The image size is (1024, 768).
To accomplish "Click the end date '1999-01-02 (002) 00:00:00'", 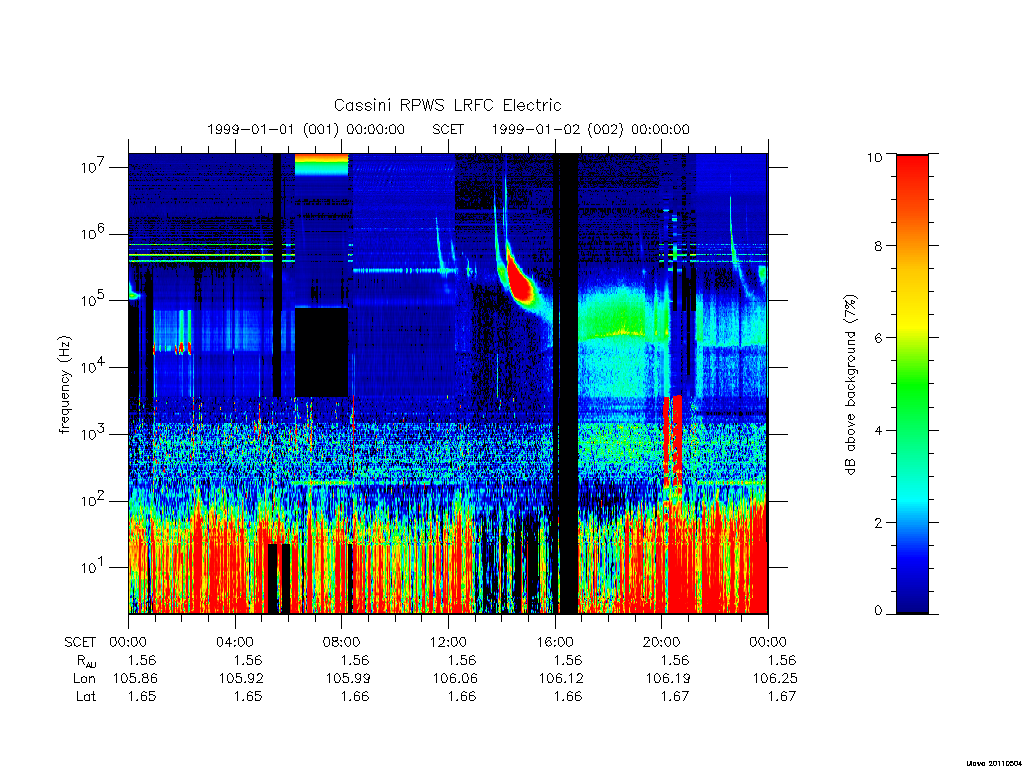I will click(590, 129).
